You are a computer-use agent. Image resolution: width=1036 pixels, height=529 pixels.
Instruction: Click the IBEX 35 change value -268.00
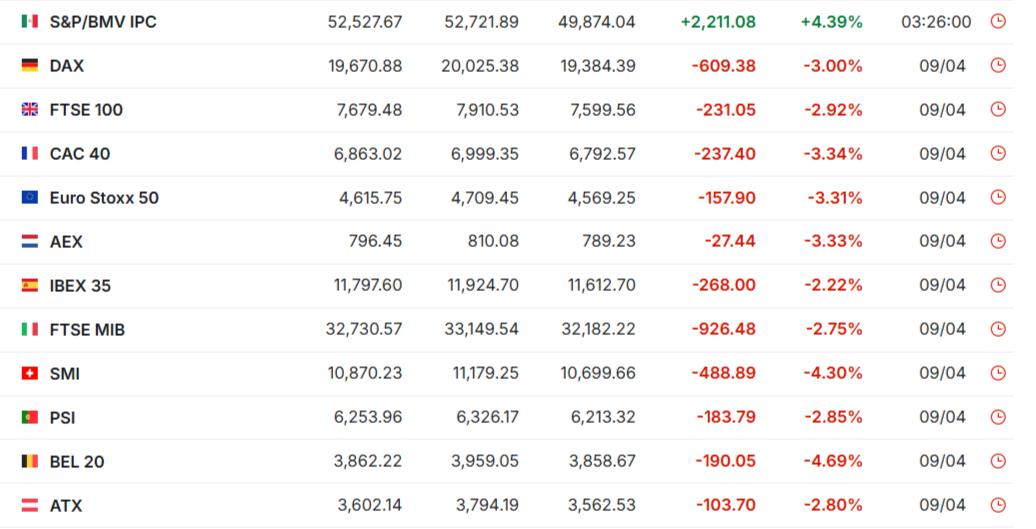tap(723, 285)
